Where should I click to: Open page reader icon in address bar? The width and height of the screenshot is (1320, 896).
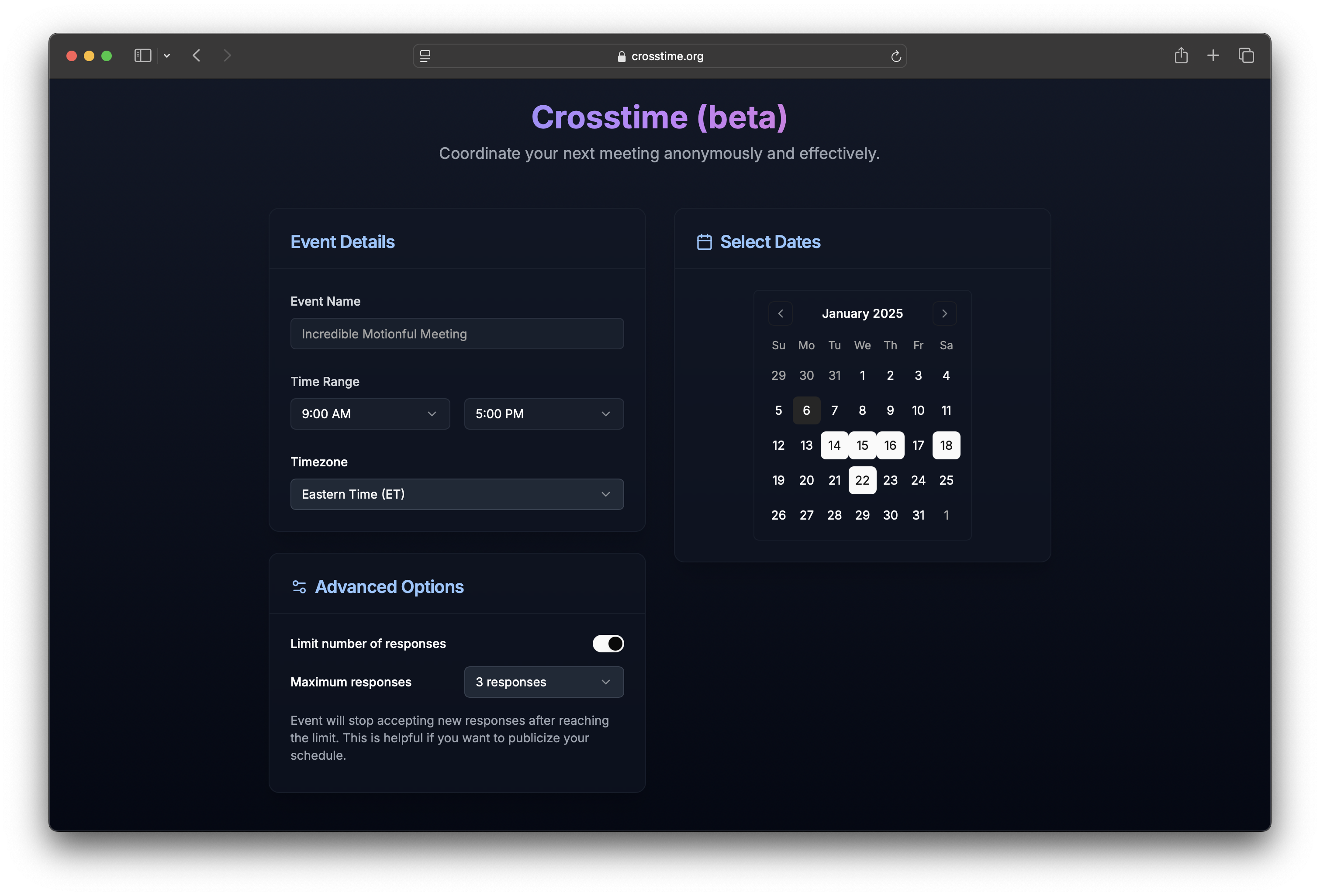tap(425, 55)
